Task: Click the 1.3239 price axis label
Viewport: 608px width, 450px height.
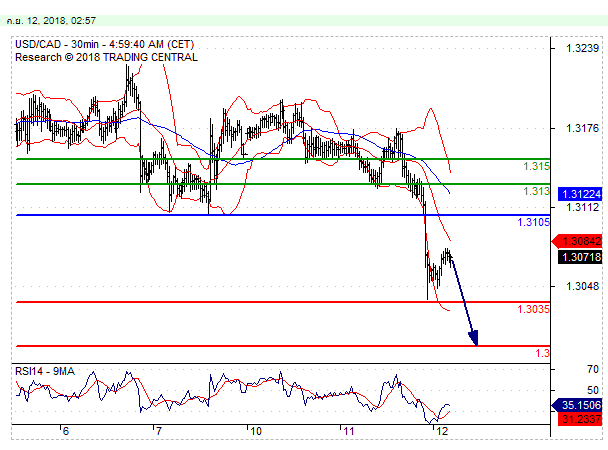Action: tap(582, 48)
